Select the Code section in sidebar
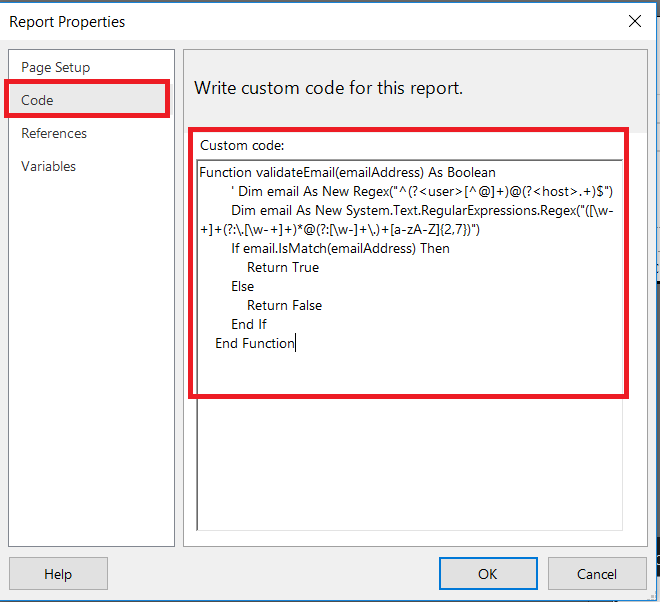The image size is (660, 602). pos(38,100)
